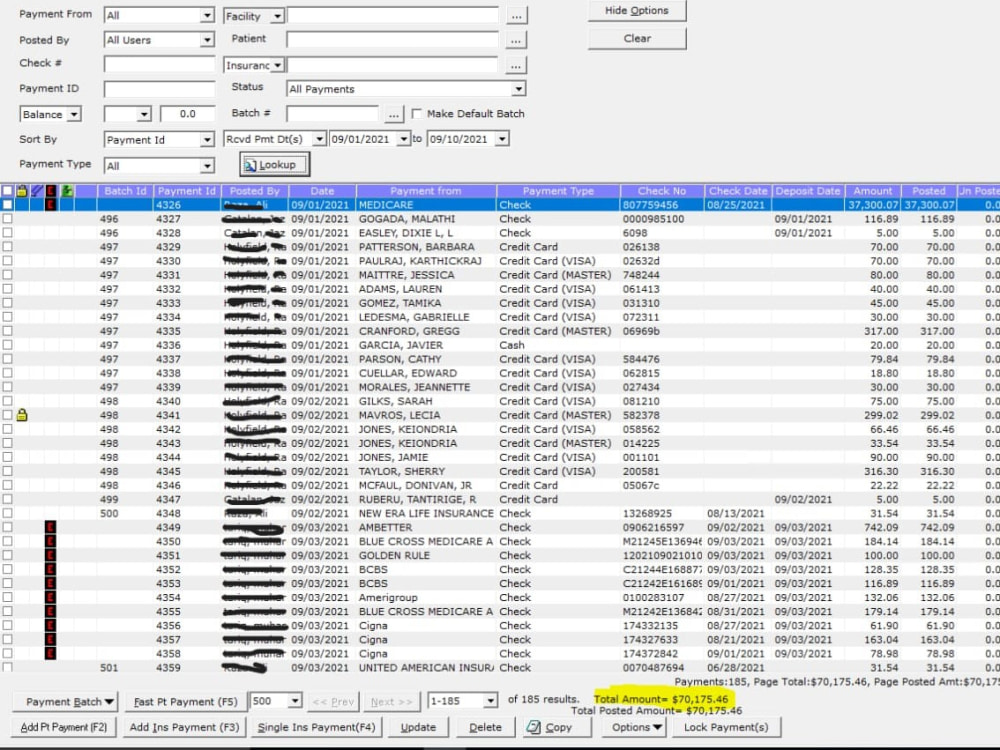The image size is (1000, 750).
Task: Open patient browse ellipsis button
Action: point(517,40)
